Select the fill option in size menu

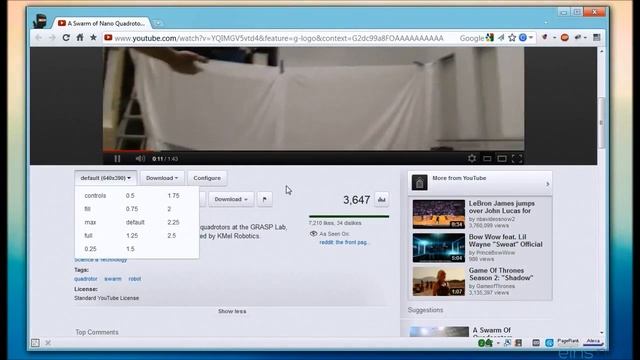tap(87, 209)
